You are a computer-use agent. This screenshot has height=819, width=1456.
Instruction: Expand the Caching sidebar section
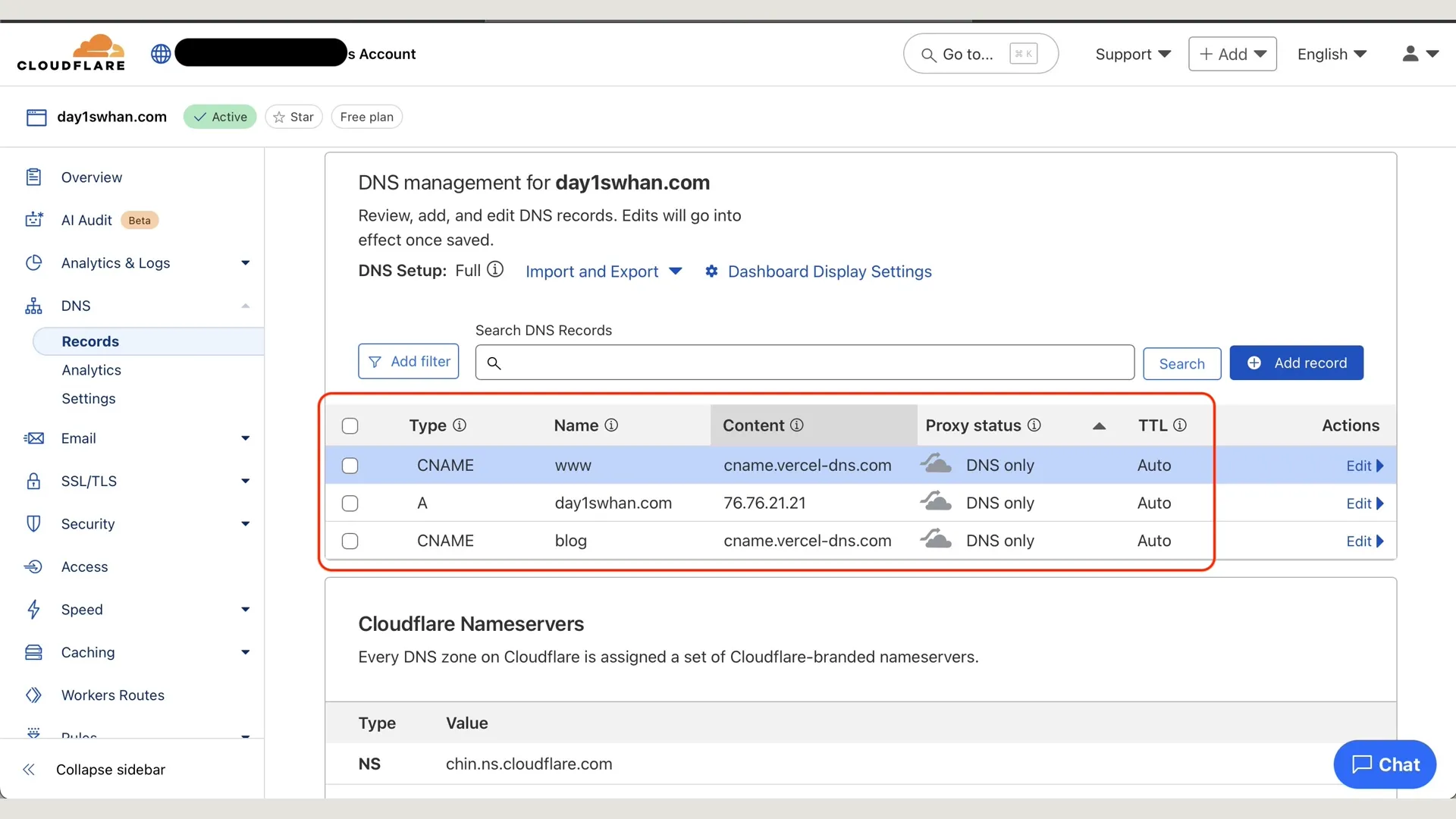coord(245,652)
